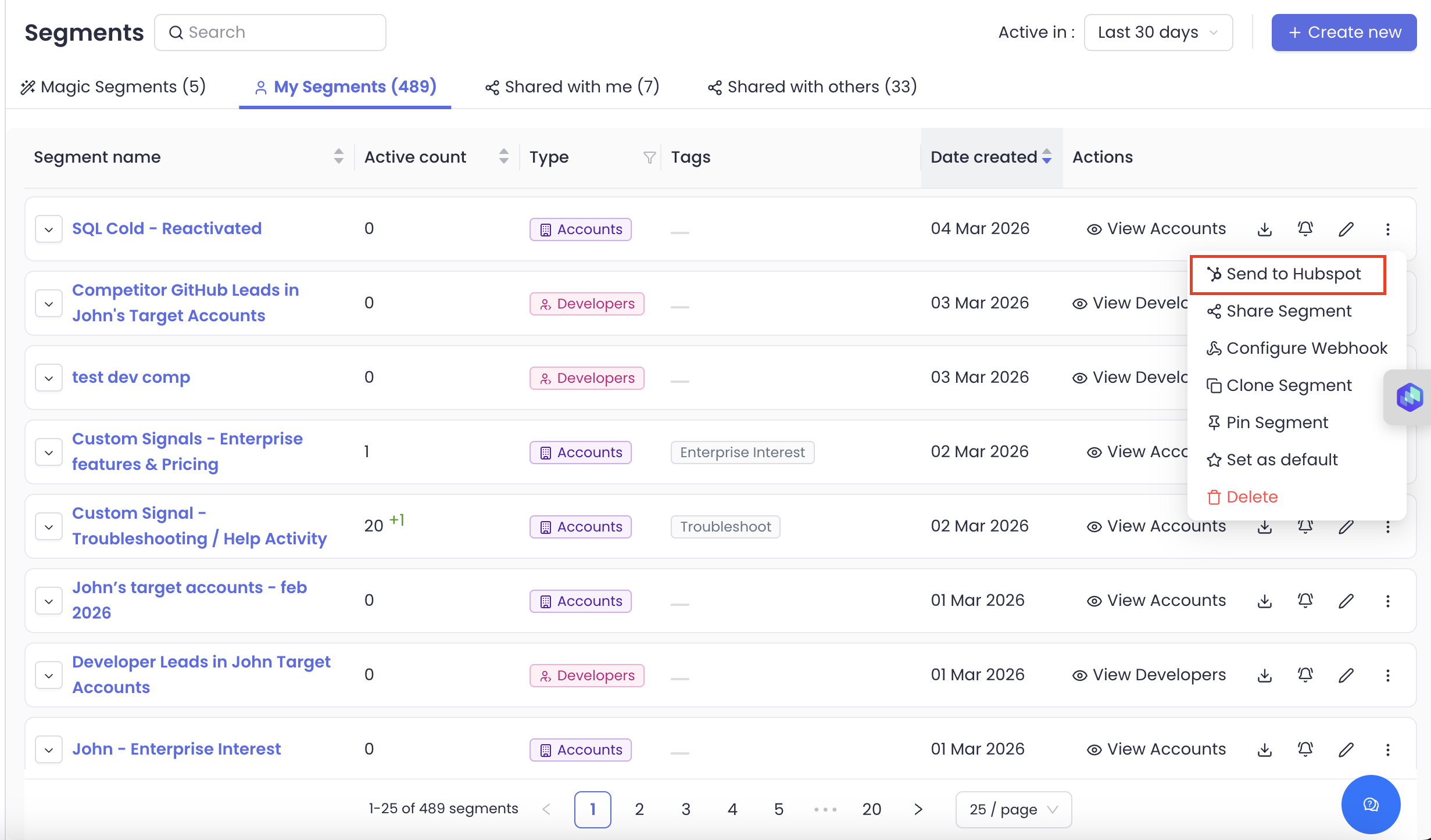Viewport: 1431px width, 840px height.
Task: Expand the SQL Cold - Reactivated row
Action: point(49,229)
